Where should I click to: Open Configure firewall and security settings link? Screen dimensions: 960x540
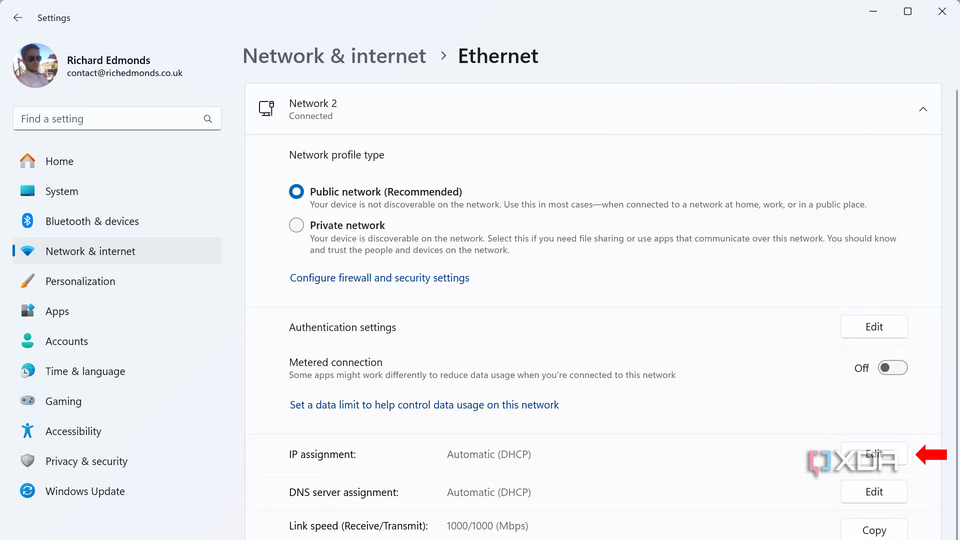(380, 278)
